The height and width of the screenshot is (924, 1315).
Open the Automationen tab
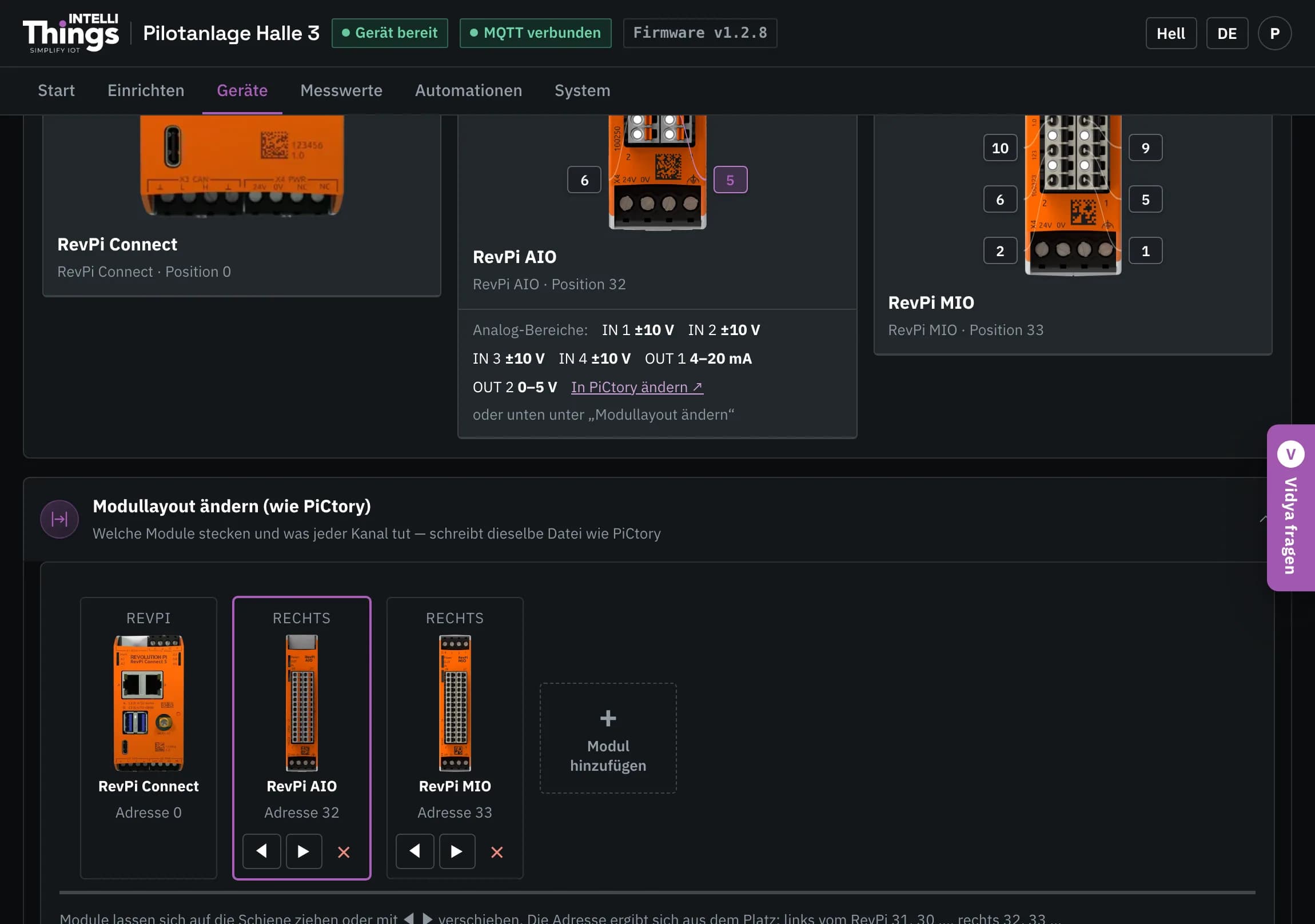click(468, 90)
